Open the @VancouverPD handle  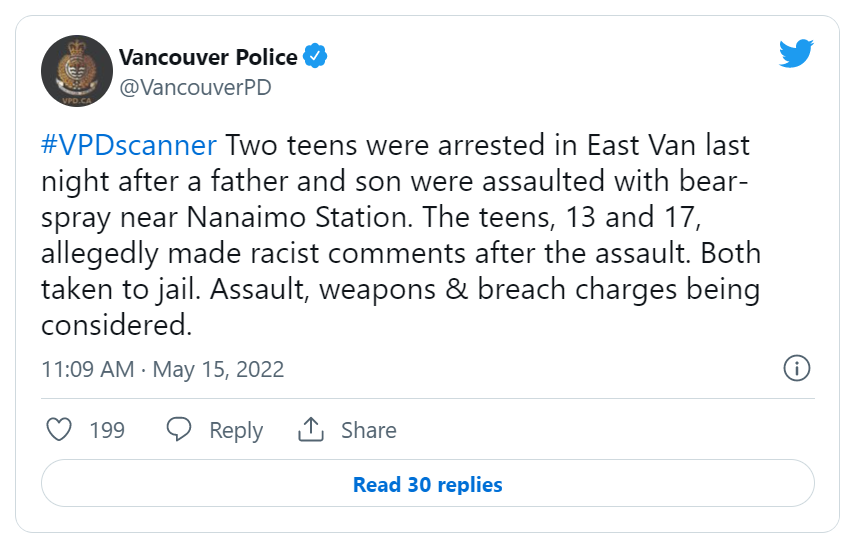point(195,88)
